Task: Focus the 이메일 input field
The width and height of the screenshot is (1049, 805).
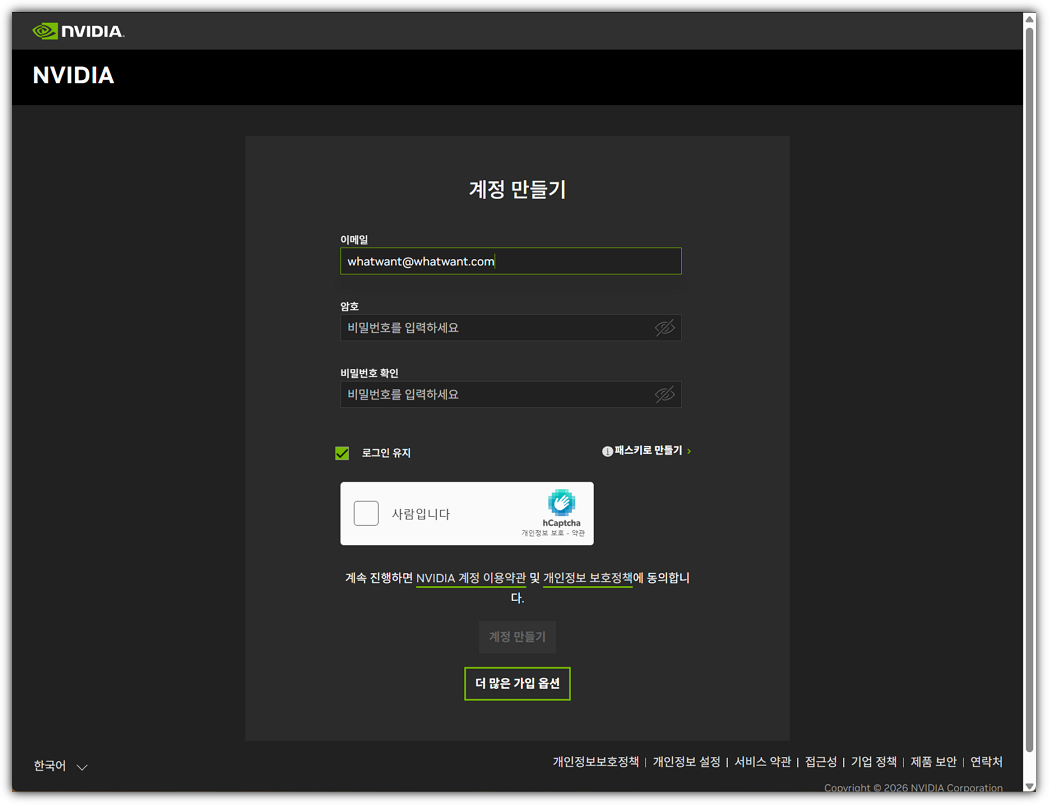Action: pos(510,261)
